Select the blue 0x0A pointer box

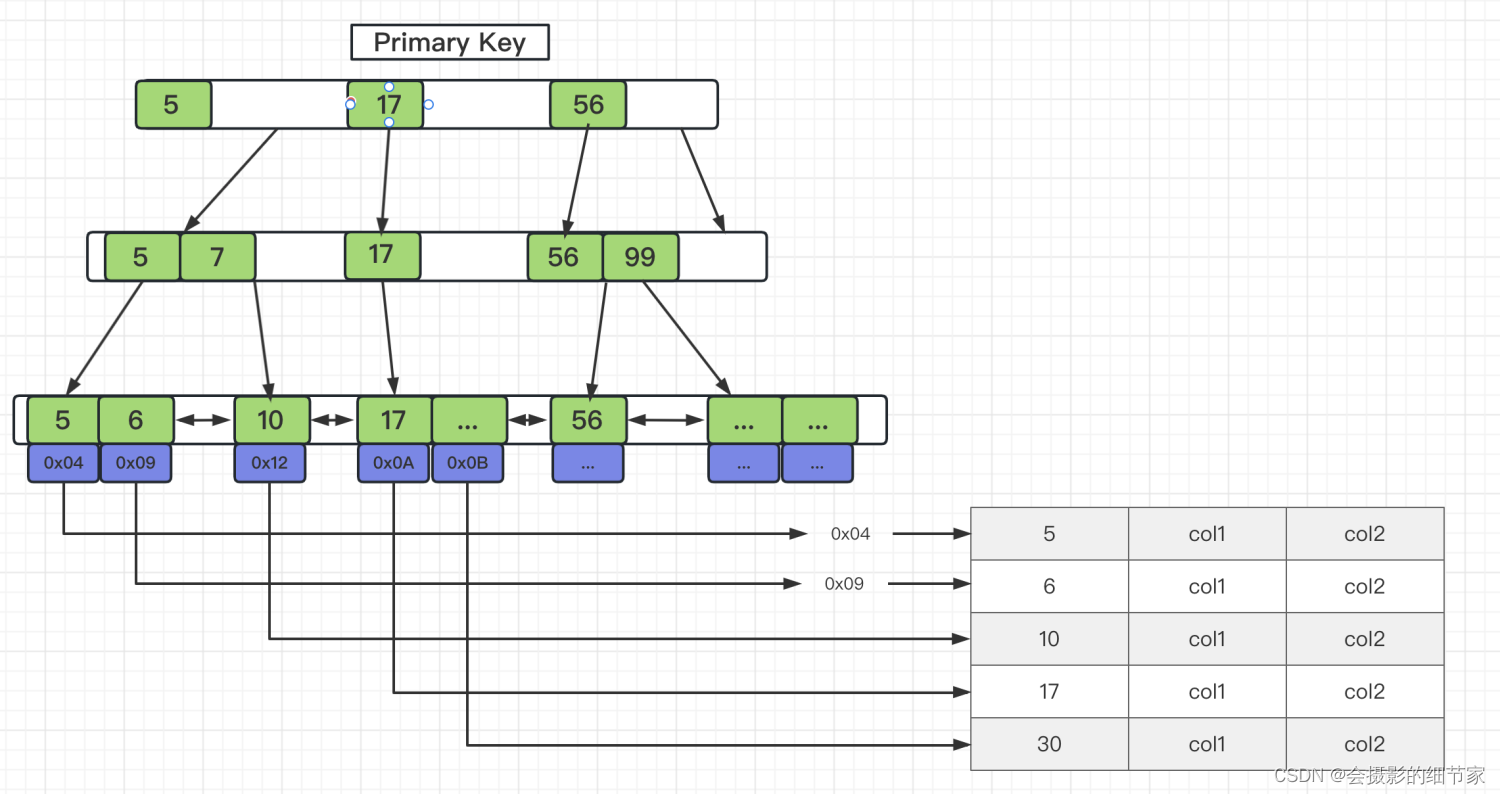pyautogui.click(x=394, y=463)
